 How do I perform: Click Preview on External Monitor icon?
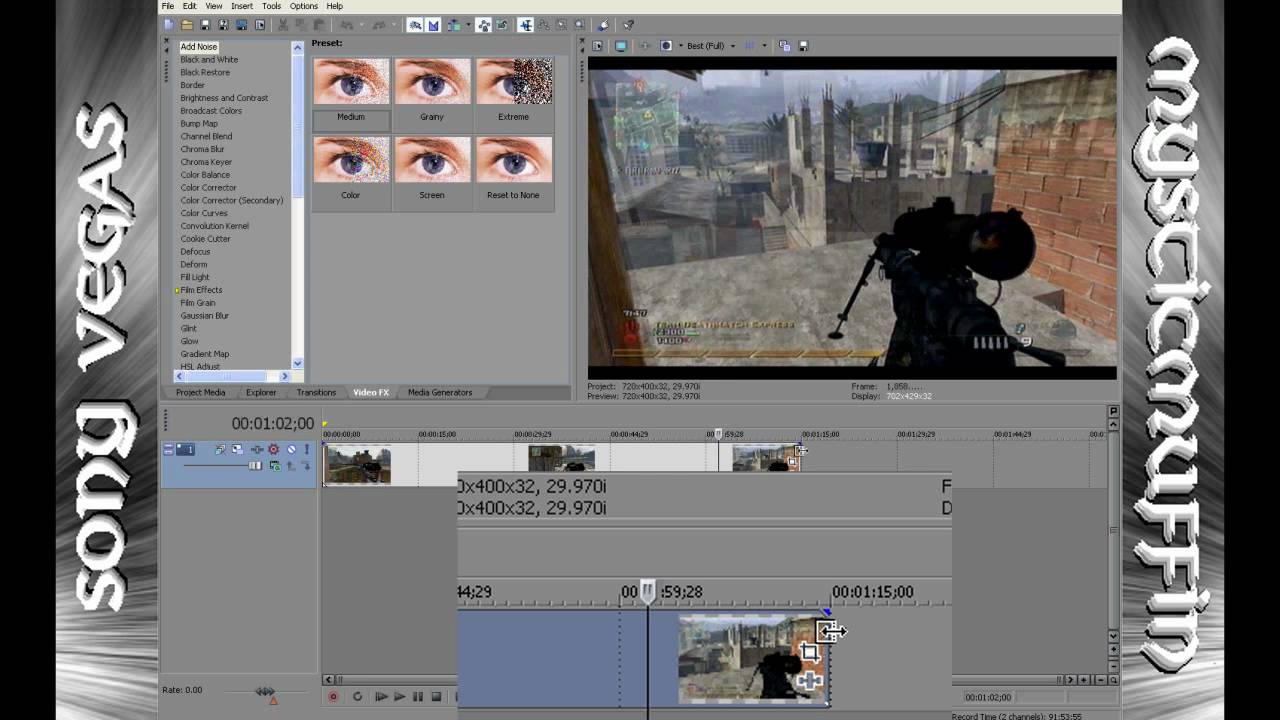pos(621,46)
